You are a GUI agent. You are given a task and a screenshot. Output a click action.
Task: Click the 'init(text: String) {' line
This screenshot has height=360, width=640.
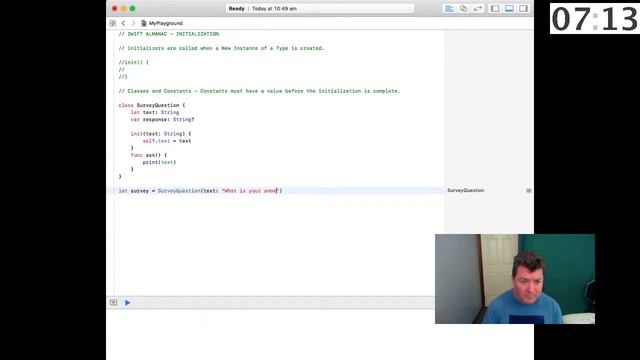point(161,134)
